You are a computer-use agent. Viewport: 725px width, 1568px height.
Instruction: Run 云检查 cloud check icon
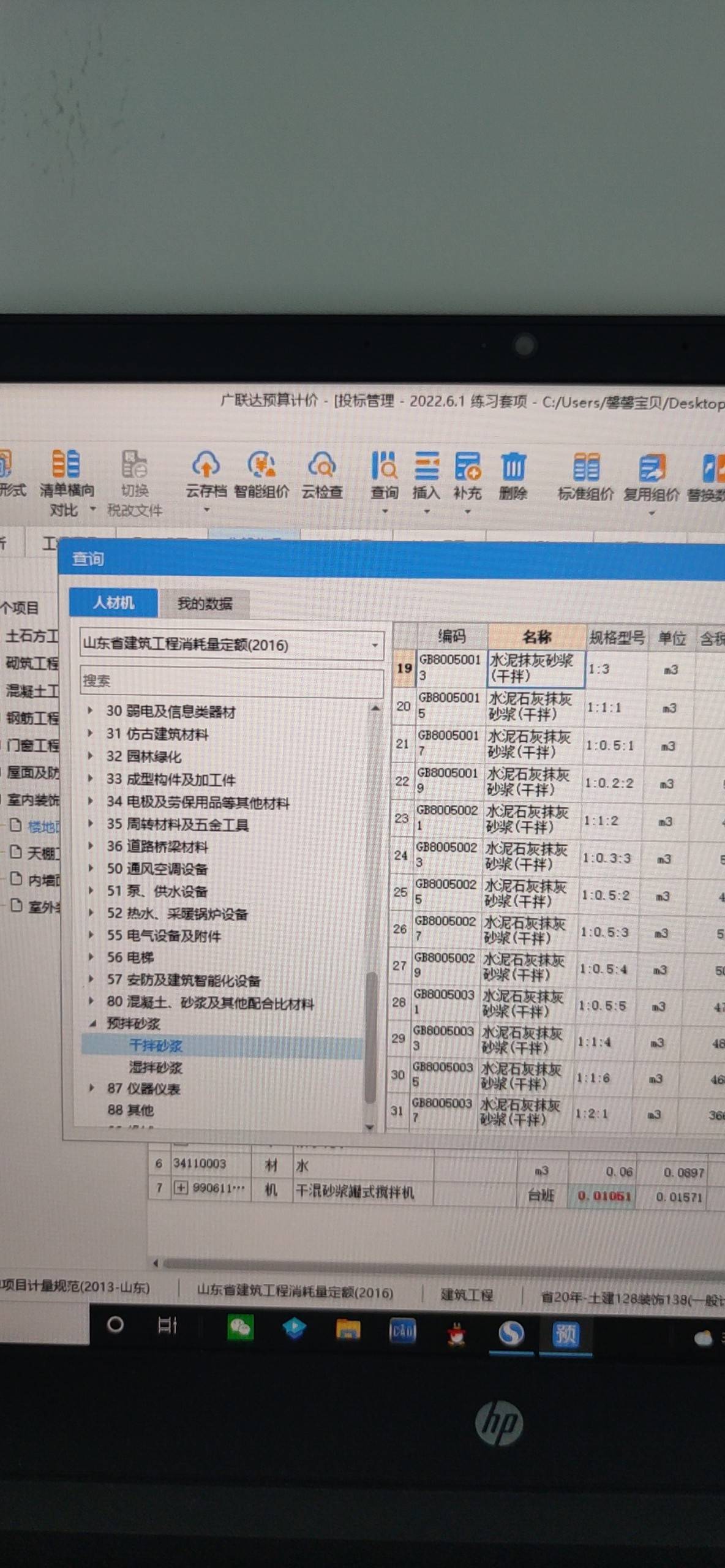(322, 466)
